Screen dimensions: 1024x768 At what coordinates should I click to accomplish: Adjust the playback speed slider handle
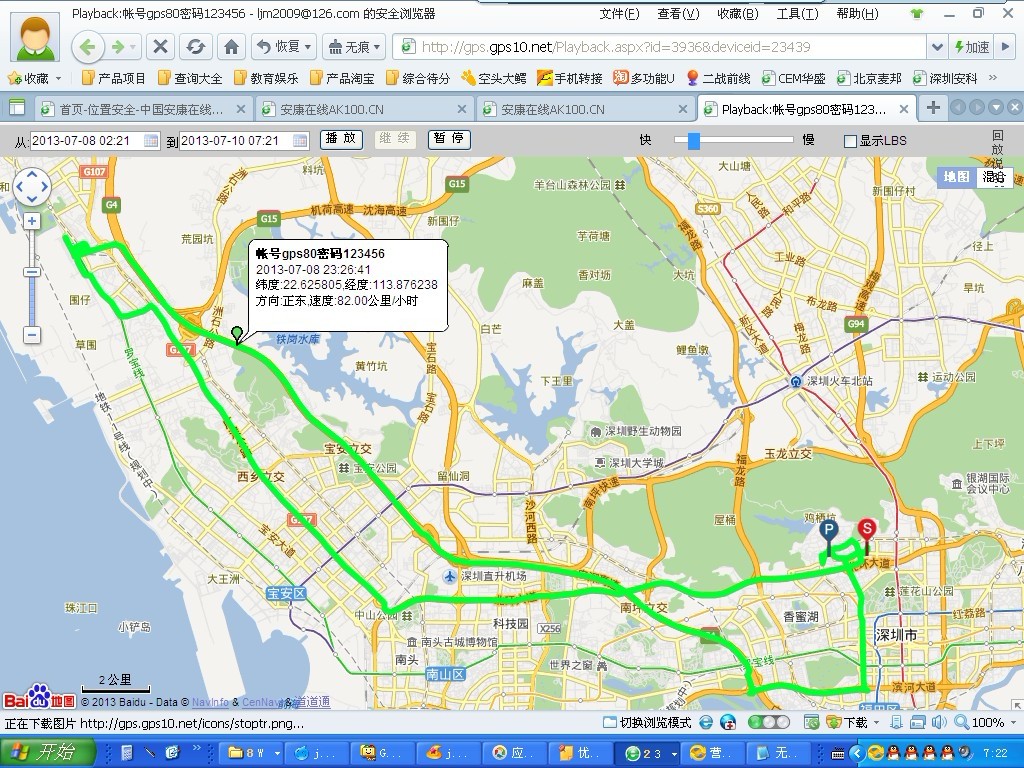pyautogui.click(x=694, y=140)
